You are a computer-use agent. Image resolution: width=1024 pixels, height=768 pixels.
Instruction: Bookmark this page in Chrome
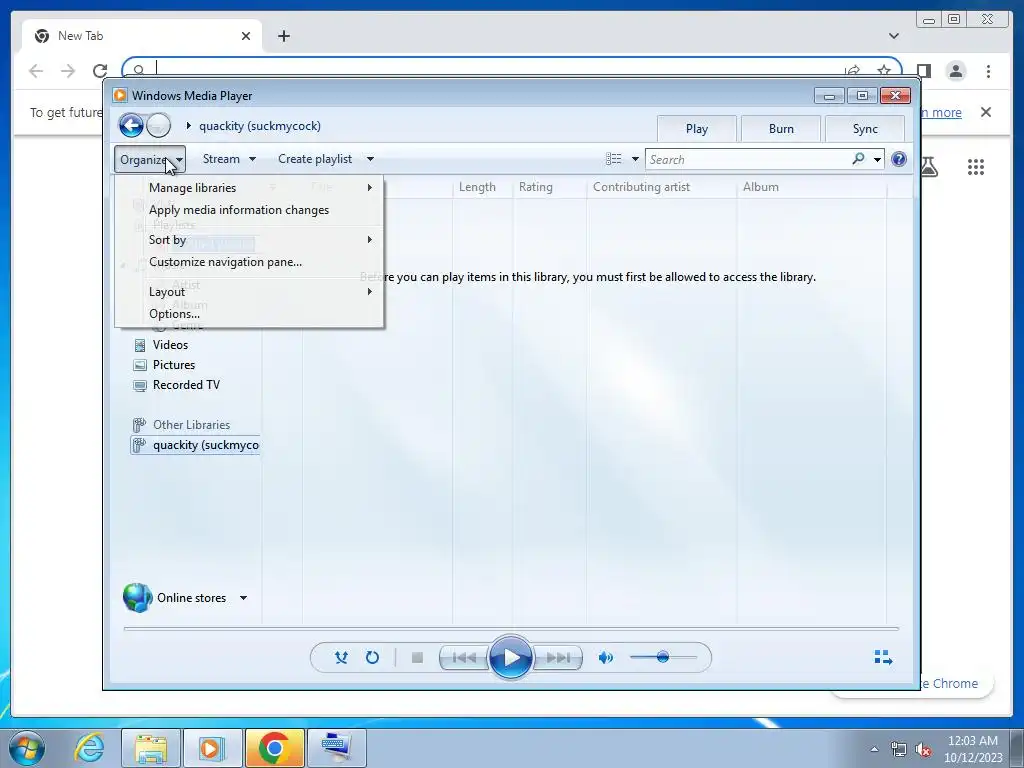(884, 71)
